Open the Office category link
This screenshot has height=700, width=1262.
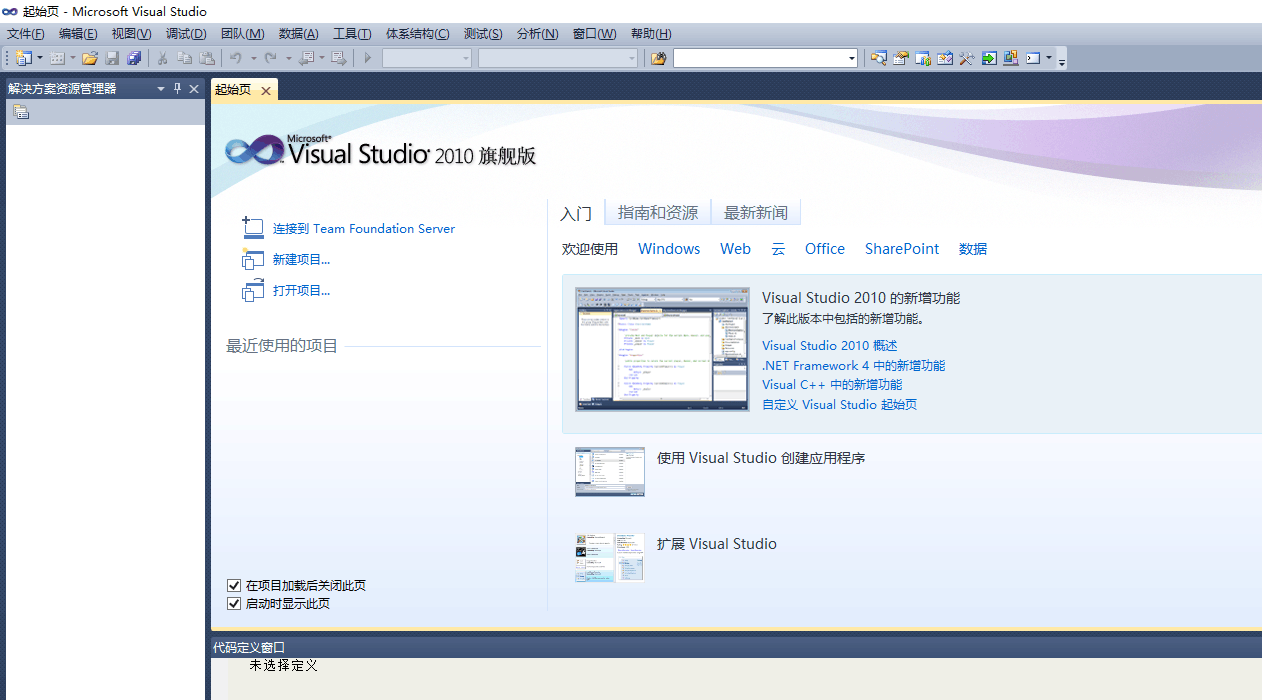click(825, 249)
